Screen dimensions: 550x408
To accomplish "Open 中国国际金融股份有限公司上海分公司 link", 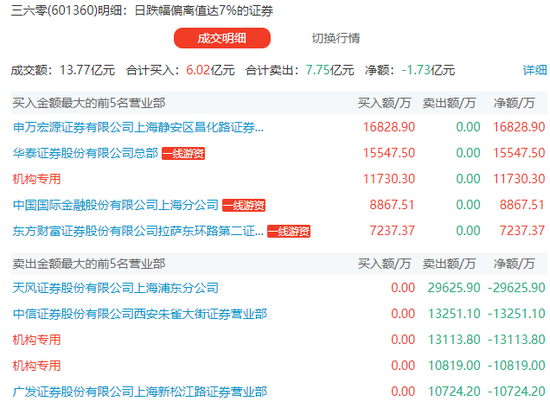I will pyautogui.click(x=115, y=205).
